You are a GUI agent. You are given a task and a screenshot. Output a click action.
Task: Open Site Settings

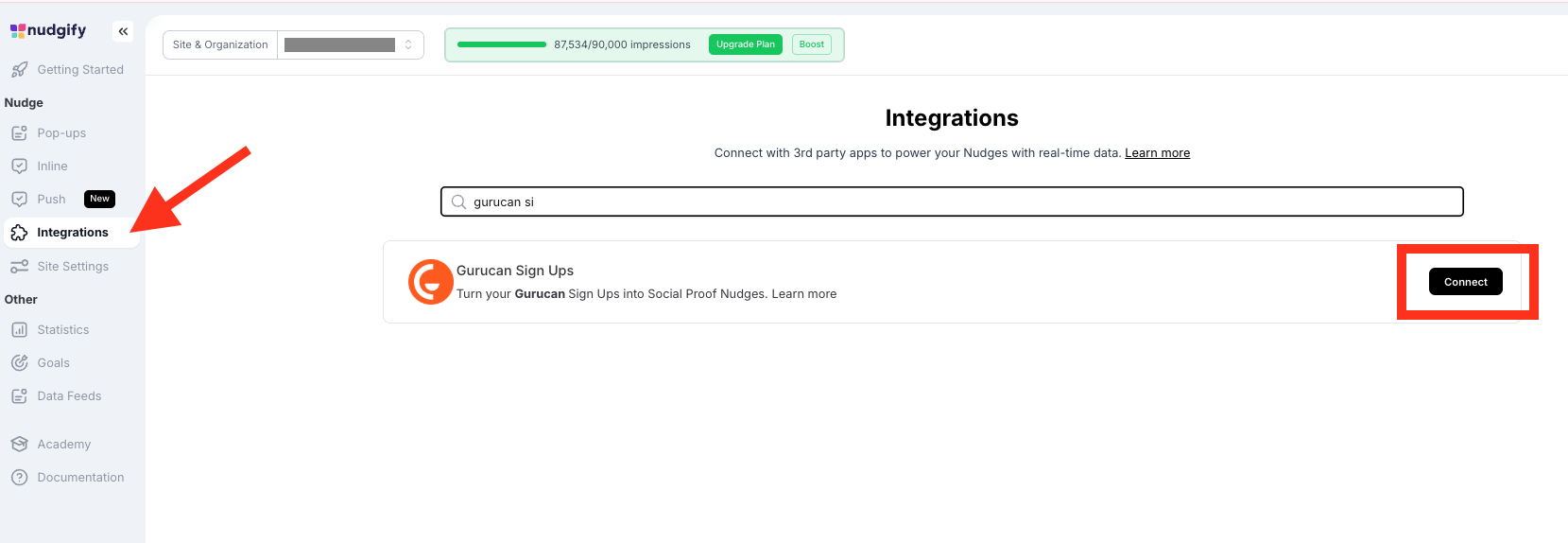pyautogui.click(x=72, y=267)
